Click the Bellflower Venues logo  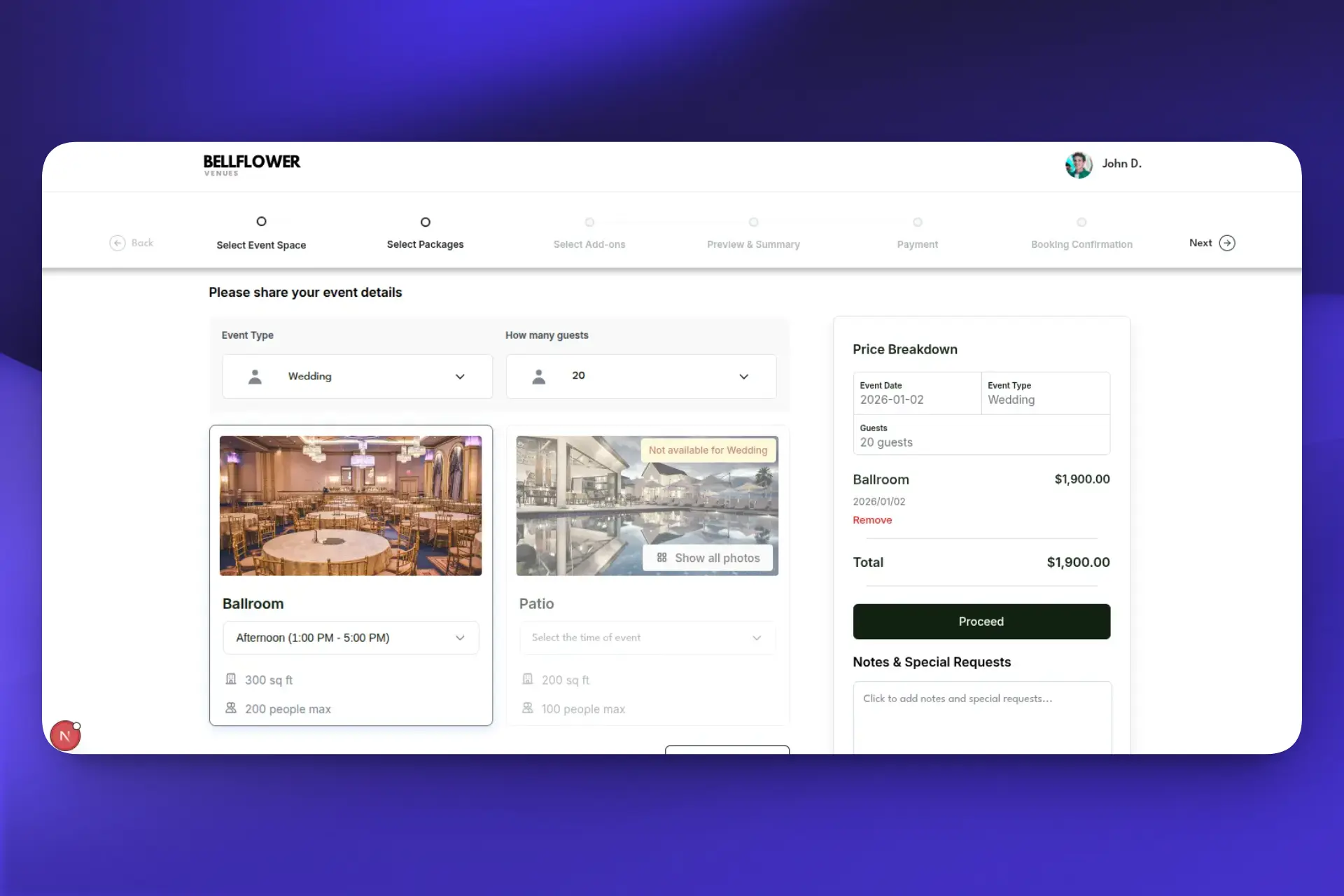(x=251, y=165)
